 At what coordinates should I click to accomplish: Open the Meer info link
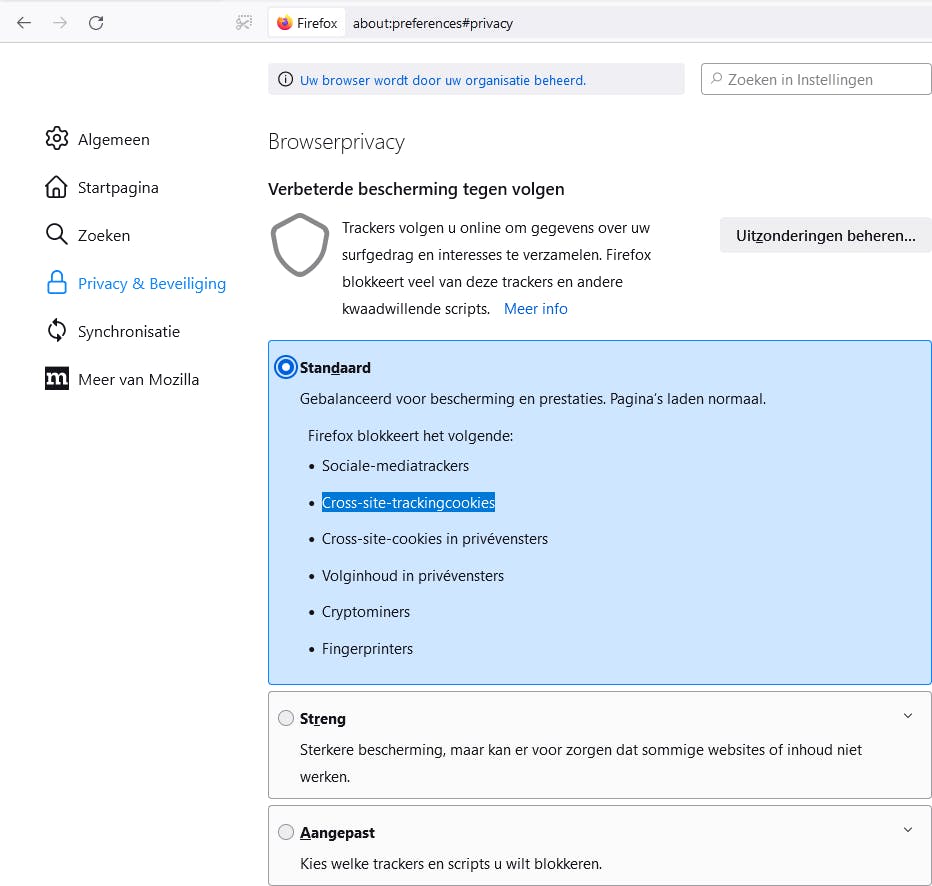point(535,309)
